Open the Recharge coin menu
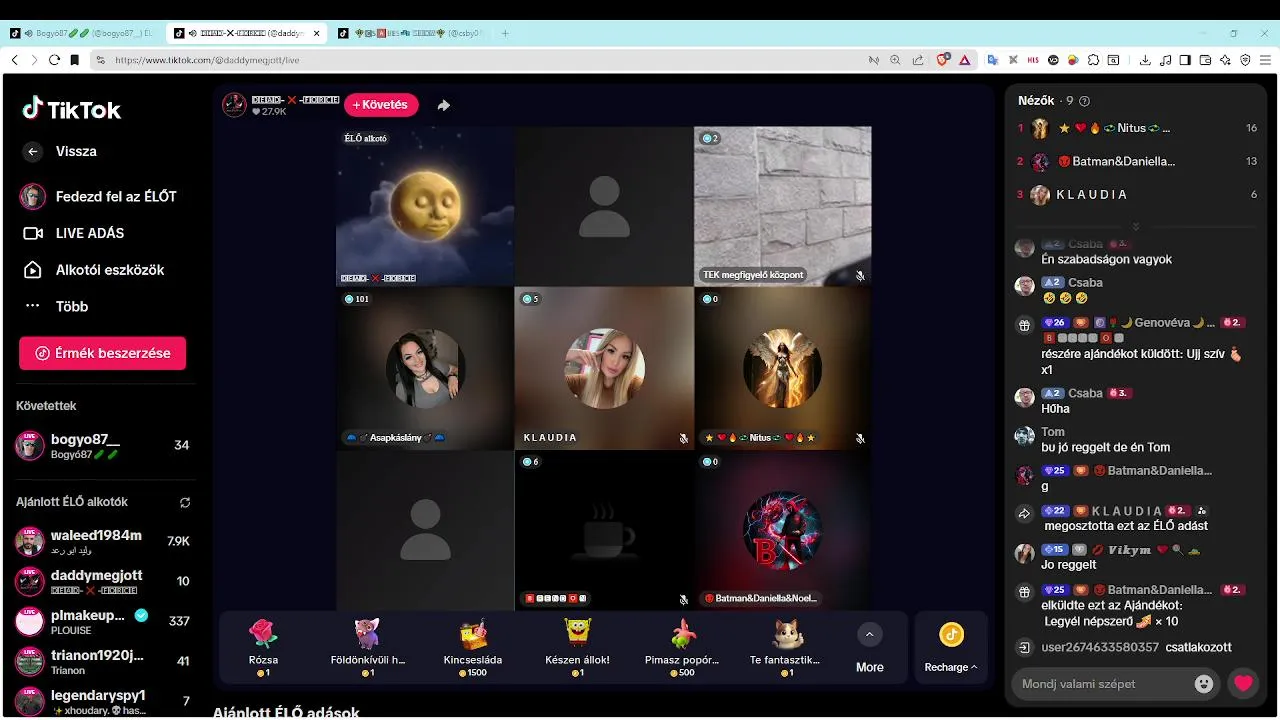The image size is (1280, 720). click(x=951, y=648)
